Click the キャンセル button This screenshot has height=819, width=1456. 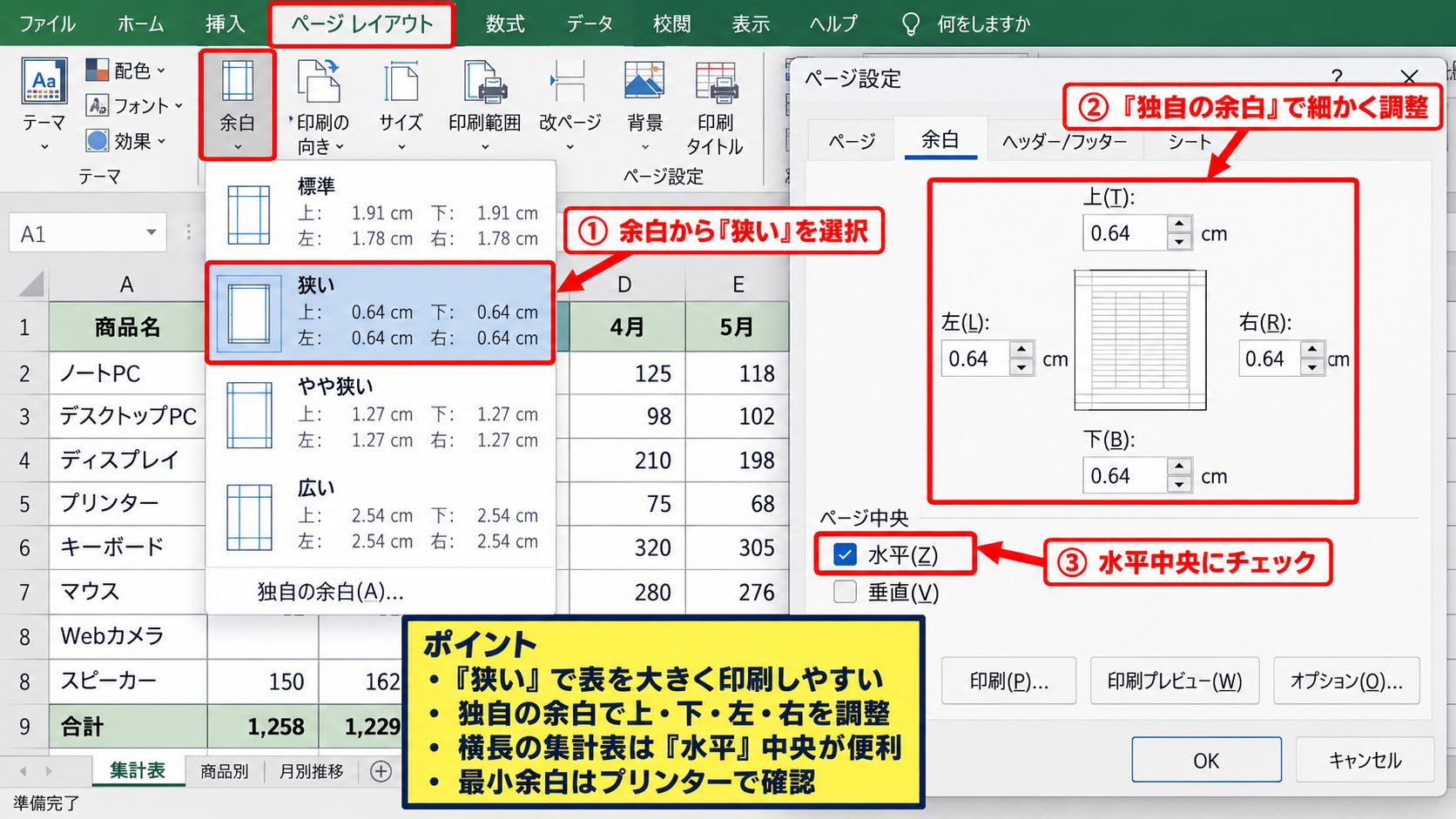click(x=1365, y=760)
